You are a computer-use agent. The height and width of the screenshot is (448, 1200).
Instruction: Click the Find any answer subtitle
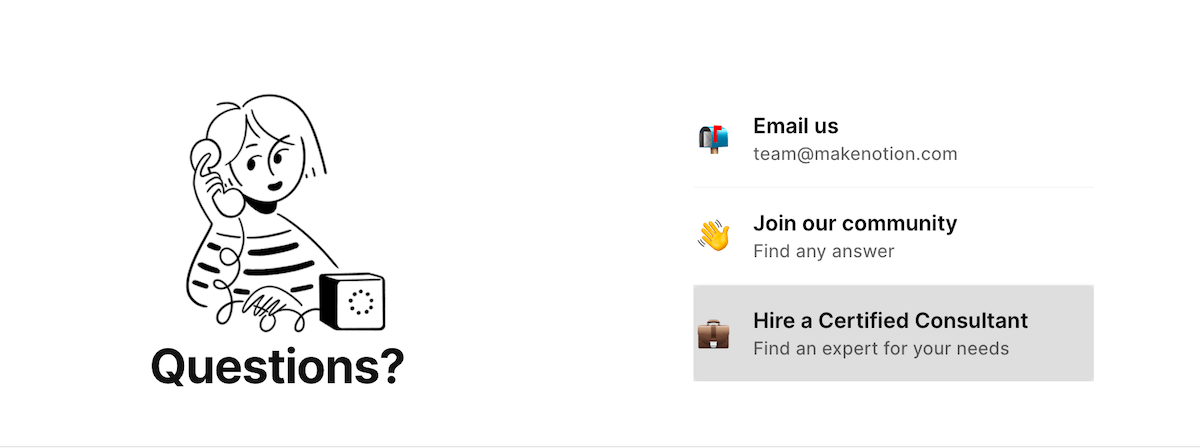pos(823,251)
